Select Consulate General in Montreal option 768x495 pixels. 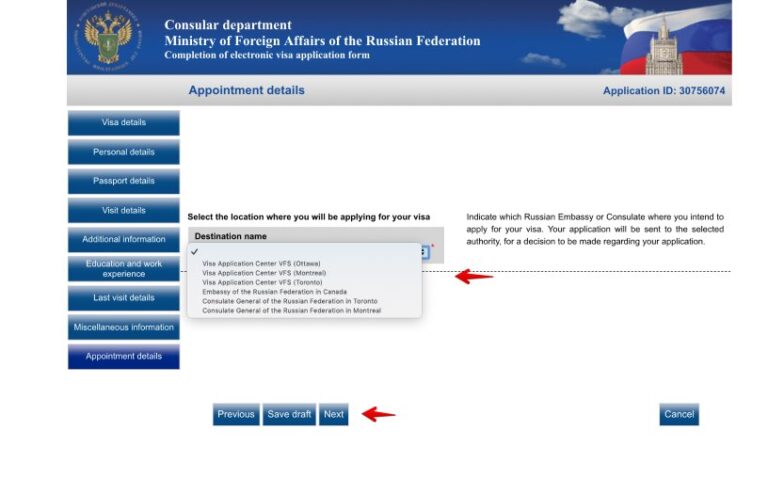(291, 310)
